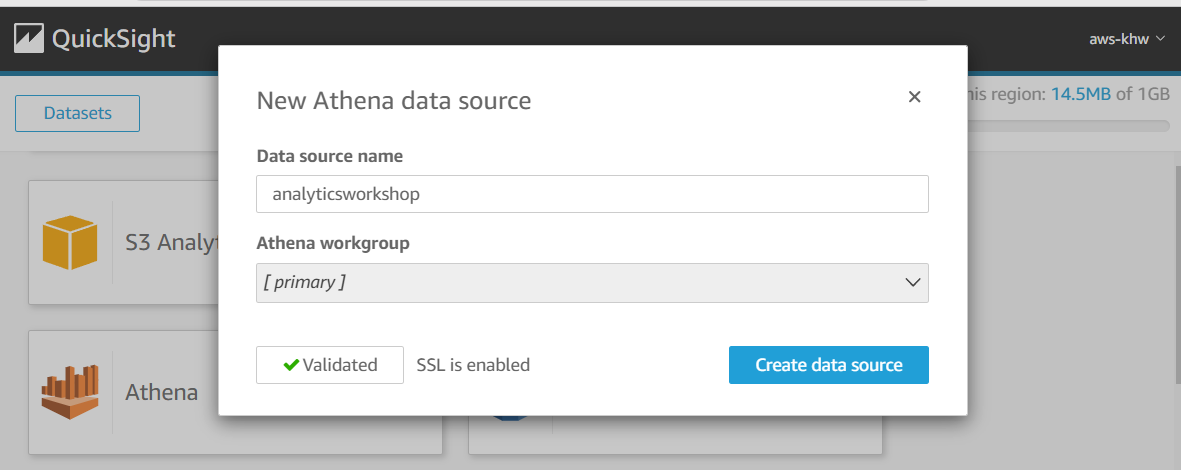Image resolution: width=1181 pixels, height=470 pixels.
Task: Focus the Data source name field
Action: coord(592,194)
